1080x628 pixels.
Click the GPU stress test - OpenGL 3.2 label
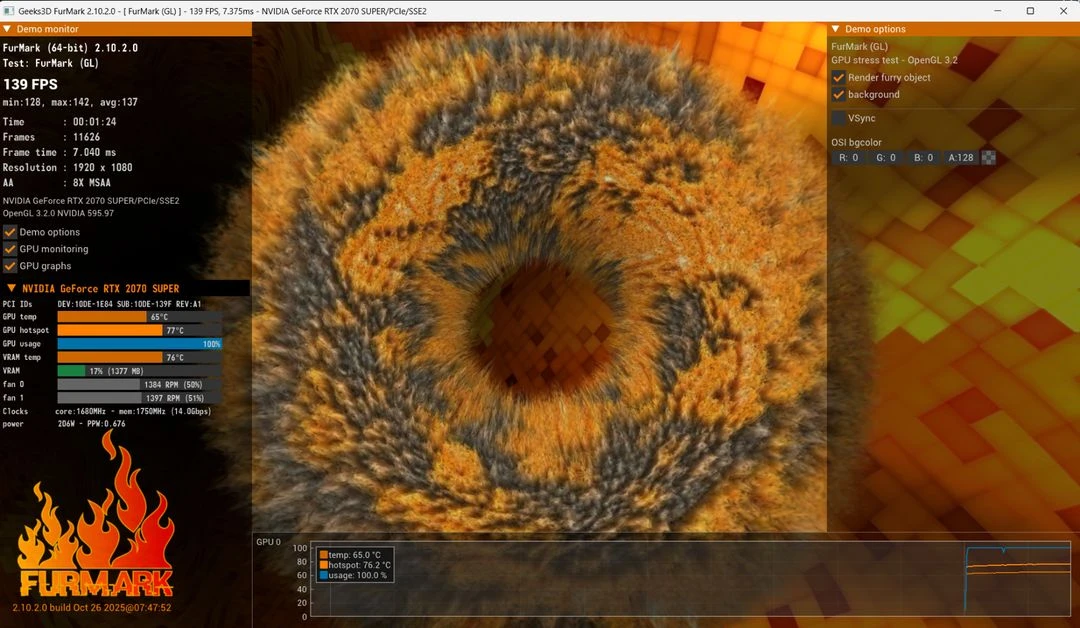(x=894, y=60)
